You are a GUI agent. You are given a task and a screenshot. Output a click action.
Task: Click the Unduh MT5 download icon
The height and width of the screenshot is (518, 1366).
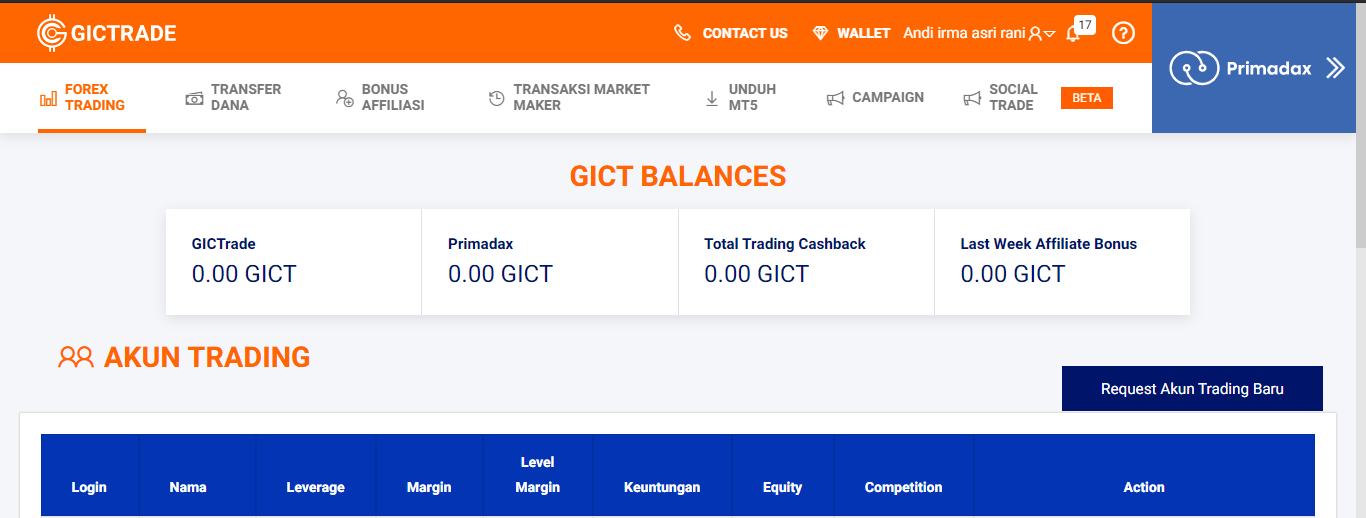pos(712,98)
